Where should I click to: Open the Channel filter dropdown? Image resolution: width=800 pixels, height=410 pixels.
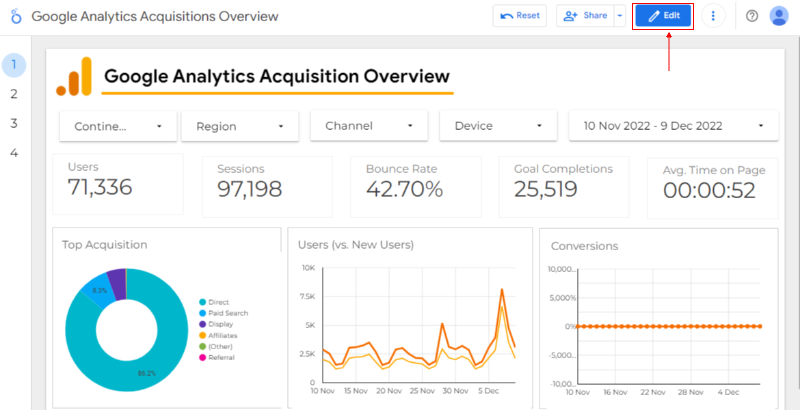368,126
